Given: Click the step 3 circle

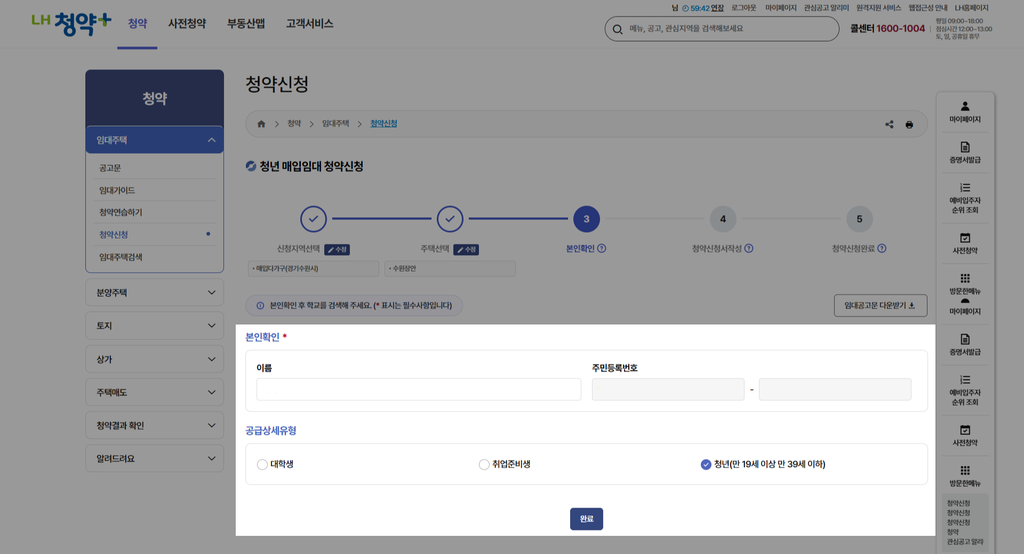Looking at the screenshot, I should pyautogui.click(x=586, y=219).
